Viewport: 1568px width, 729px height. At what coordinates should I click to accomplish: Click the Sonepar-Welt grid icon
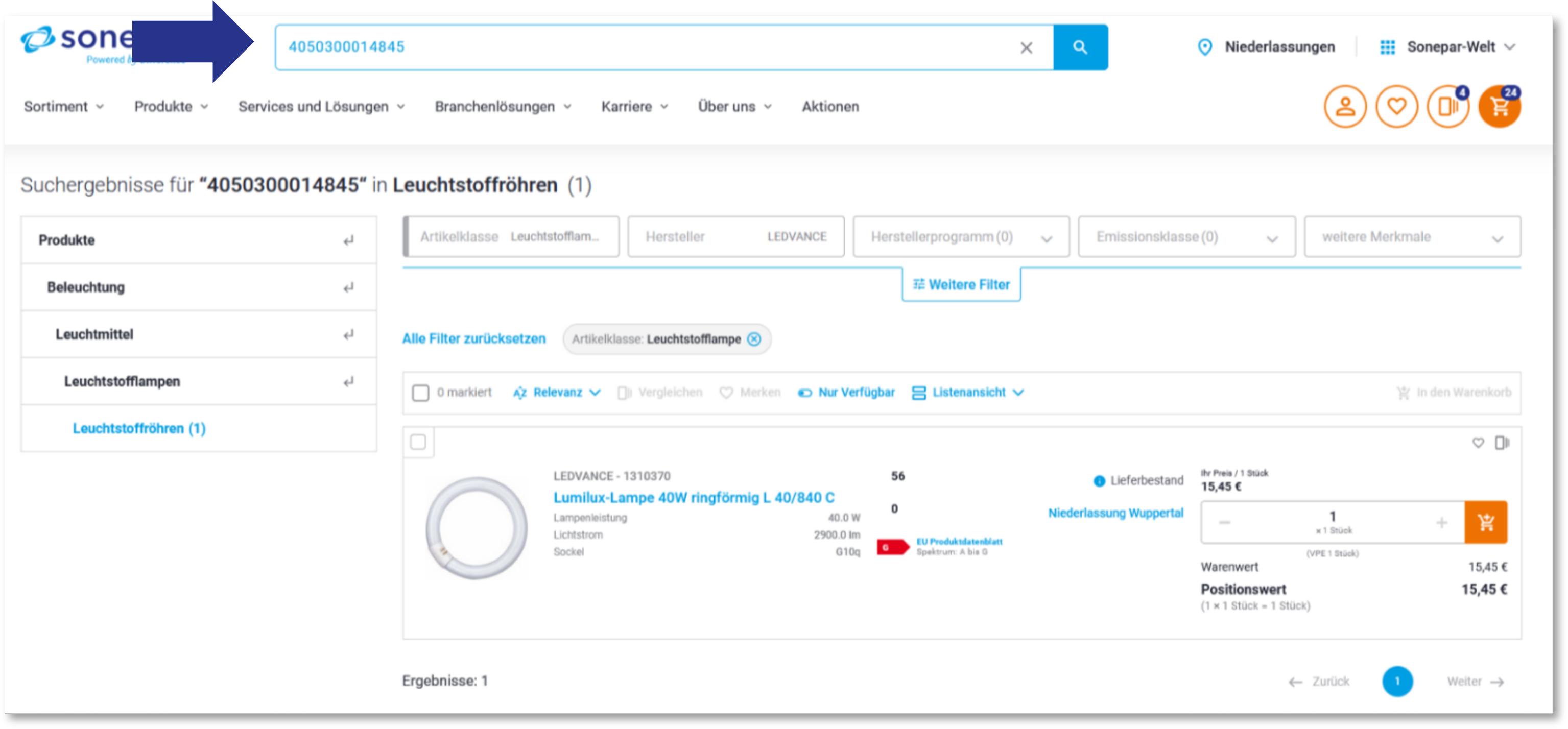coord(1387,47)
